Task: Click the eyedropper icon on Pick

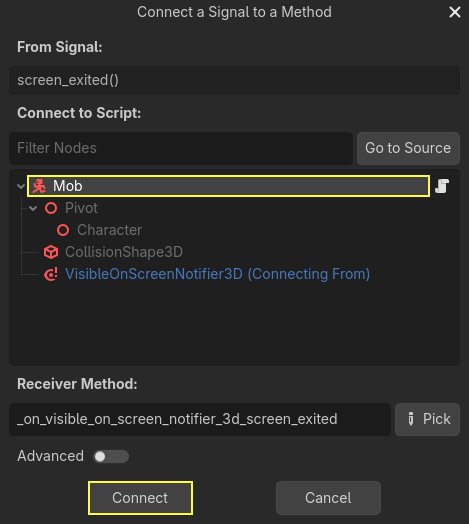Action: 411,419
